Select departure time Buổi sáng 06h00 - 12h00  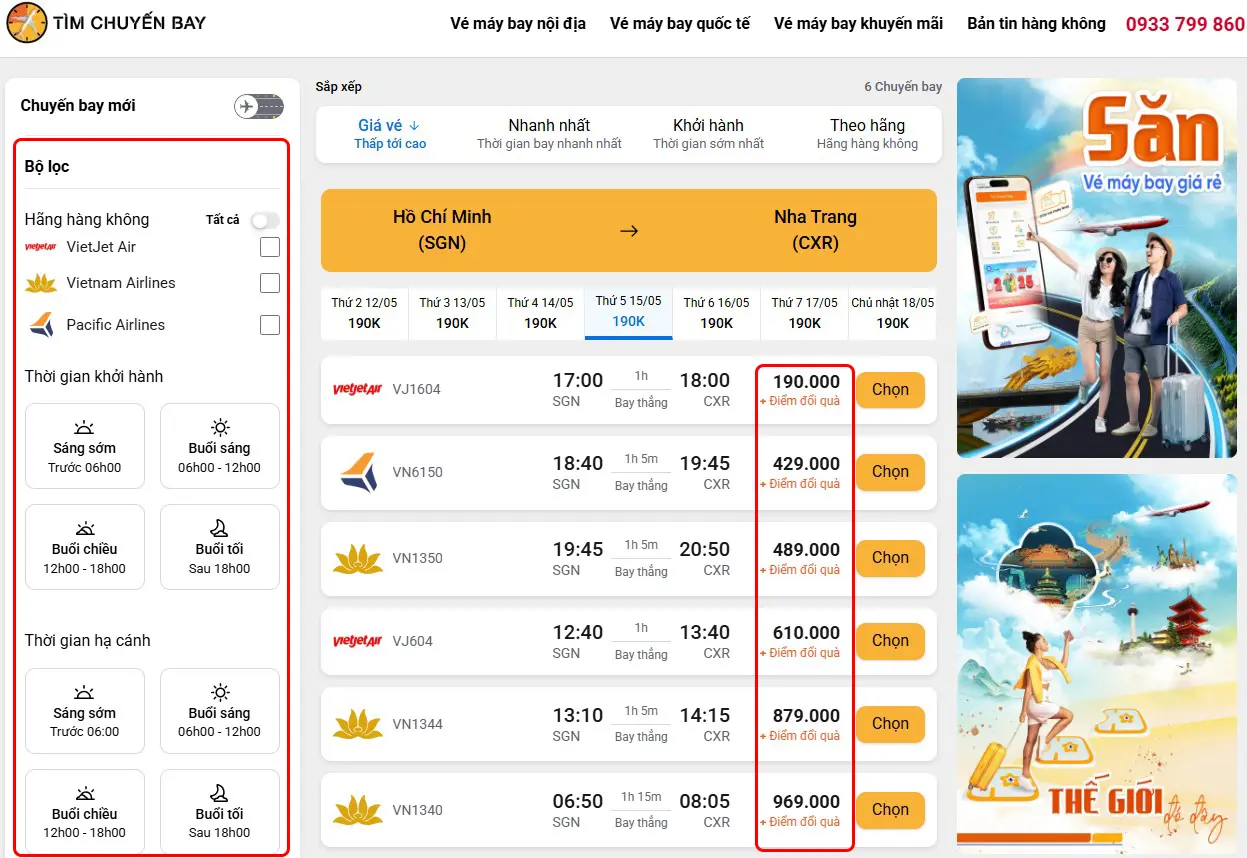(220, 446)
